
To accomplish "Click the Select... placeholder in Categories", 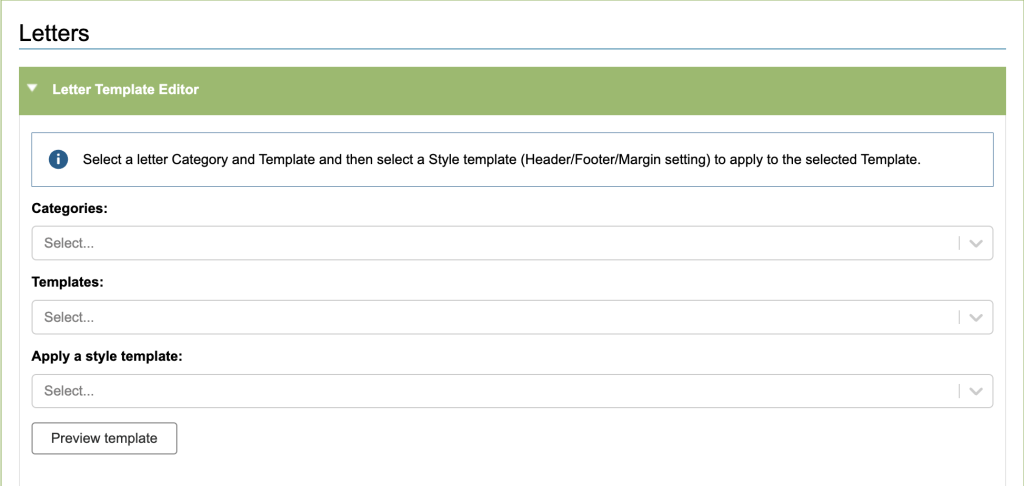I will (x=69, y=243).
